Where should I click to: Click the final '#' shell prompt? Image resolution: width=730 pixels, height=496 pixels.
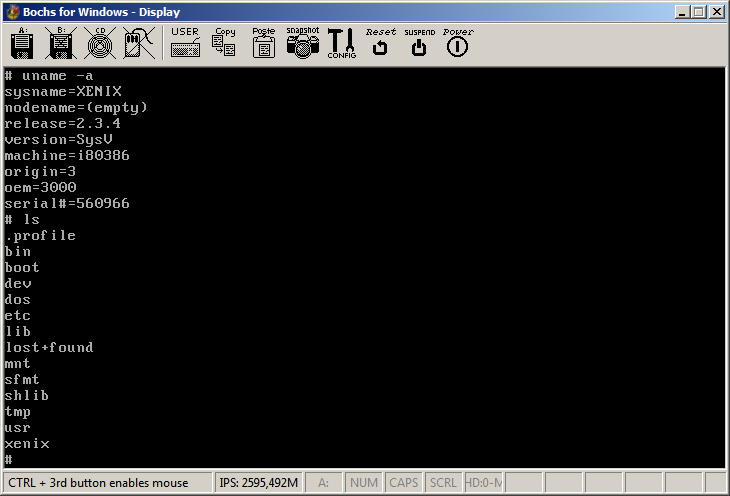pyautogui.click(x=8, y=460)
